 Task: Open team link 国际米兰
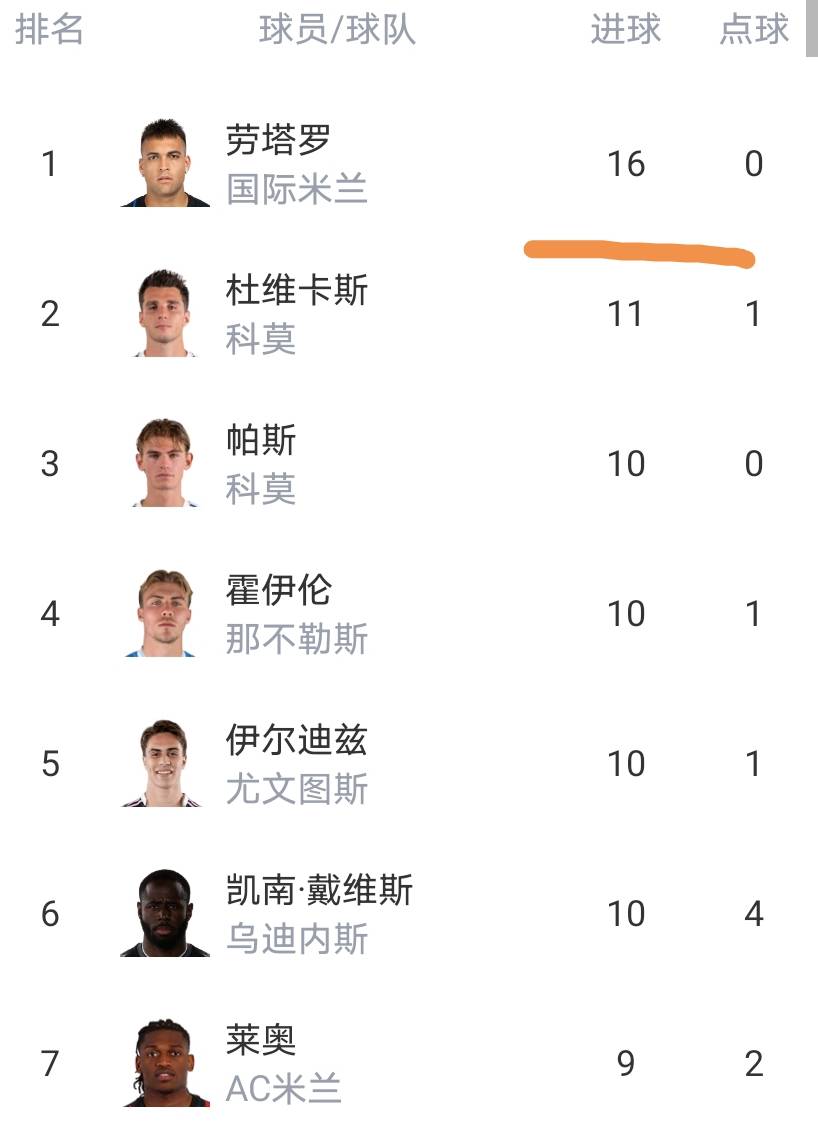coord(297,189)
